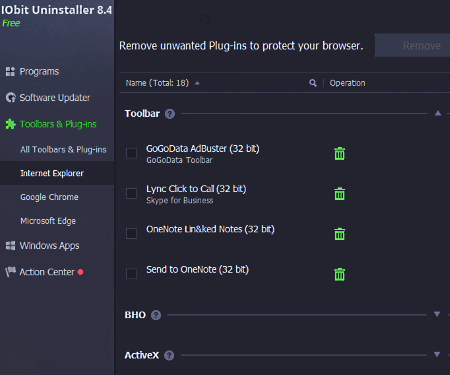This screenshot has height=375, width=450.
Task: Collapse the Toolbar section arrow
Action: click(438, 113)
